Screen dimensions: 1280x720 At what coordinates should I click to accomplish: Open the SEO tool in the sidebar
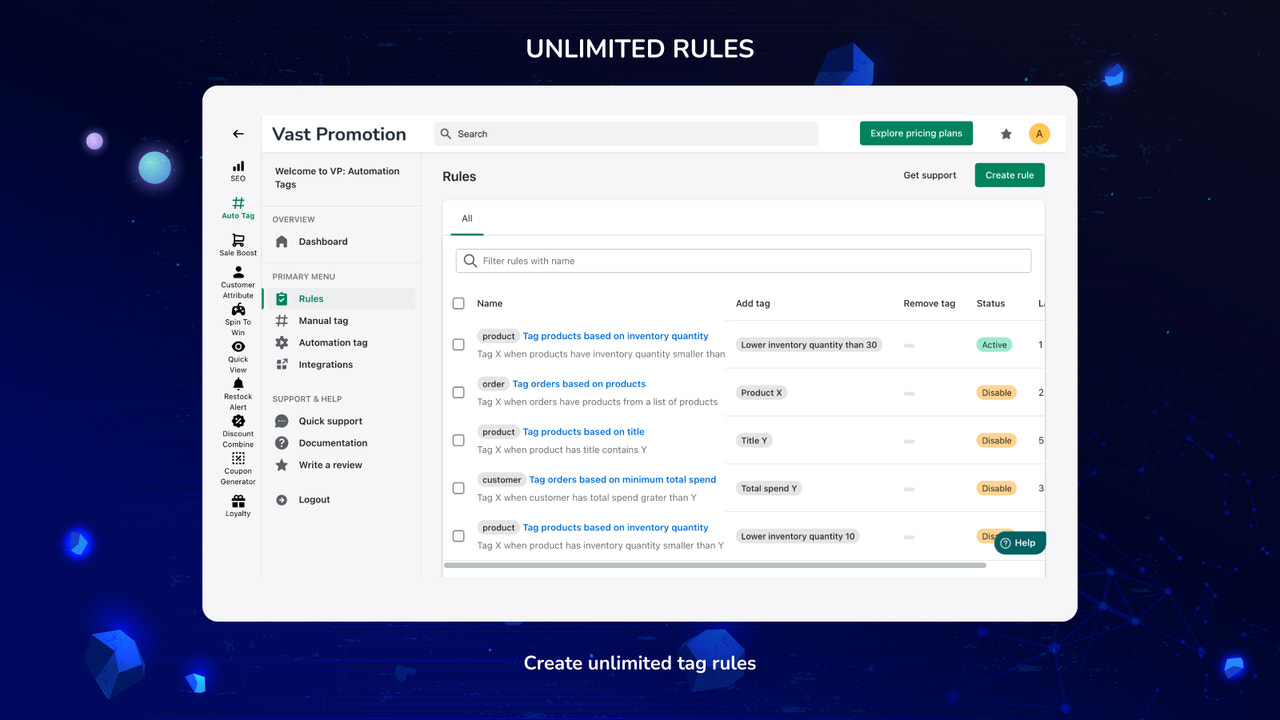tap(237, 170)
